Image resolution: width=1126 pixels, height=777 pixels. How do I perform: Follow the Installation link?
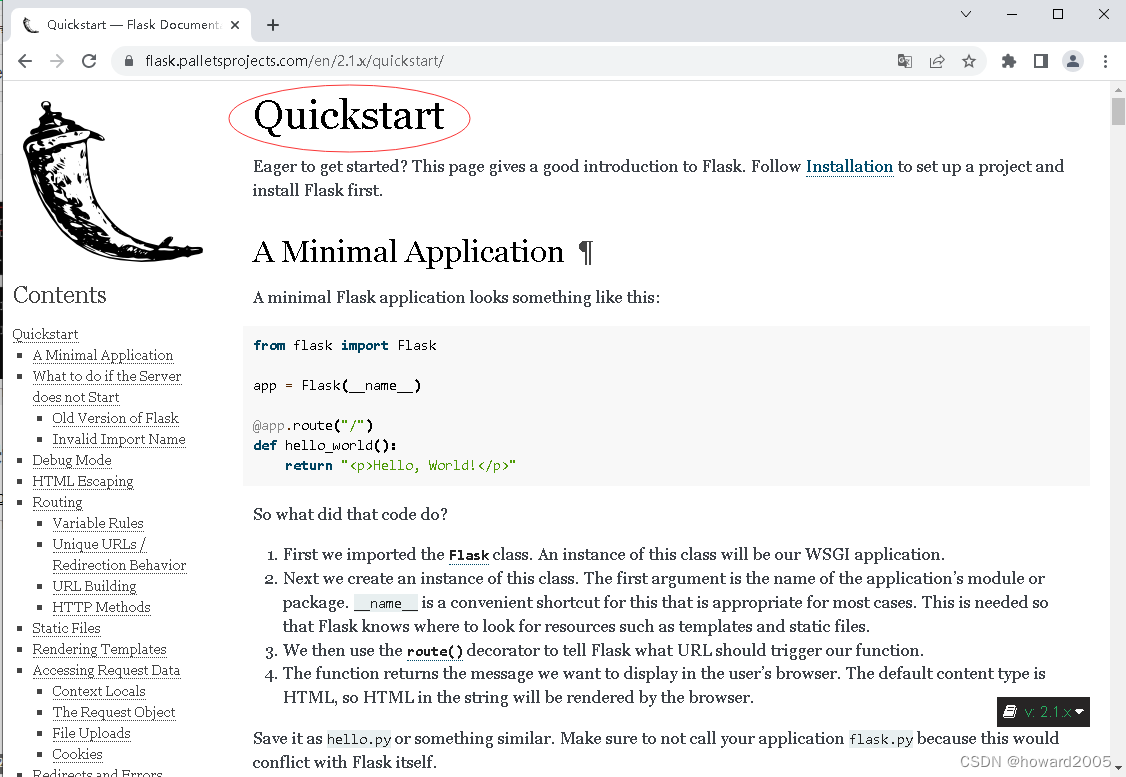tap(850, 167)
